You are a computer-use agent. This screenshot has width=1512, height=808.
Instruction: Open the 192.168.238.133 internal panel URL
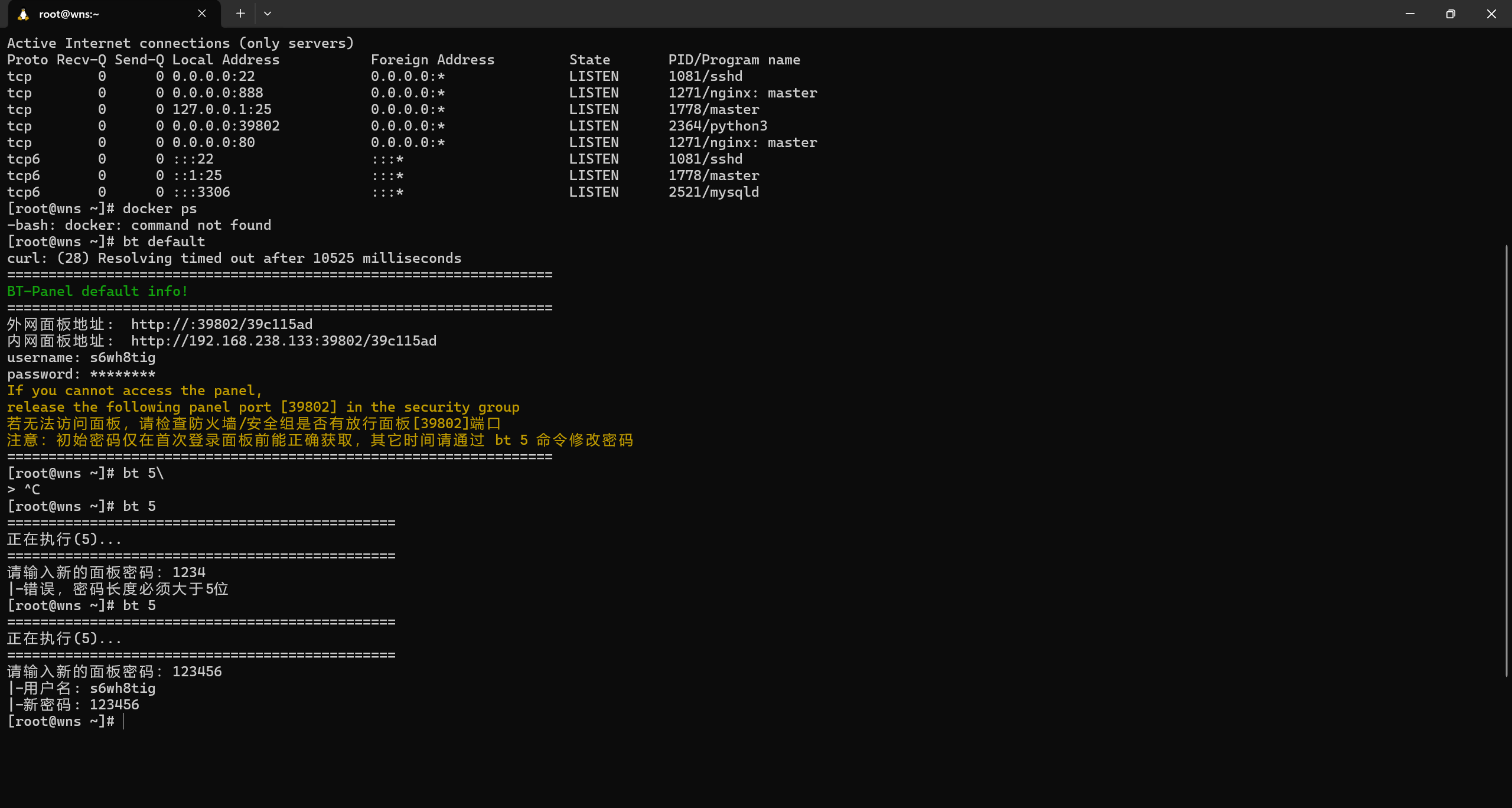pyautogui.click(x=283, y=341)
